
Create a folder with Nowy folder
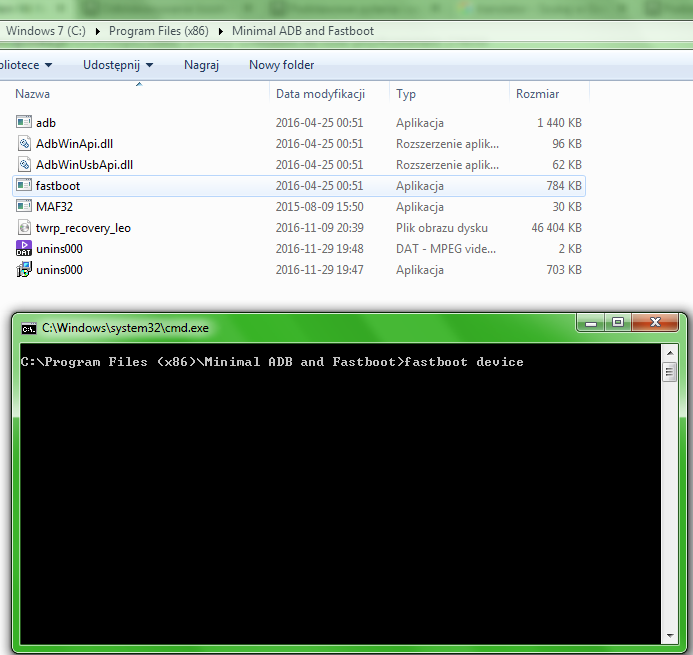pos(281,65)
